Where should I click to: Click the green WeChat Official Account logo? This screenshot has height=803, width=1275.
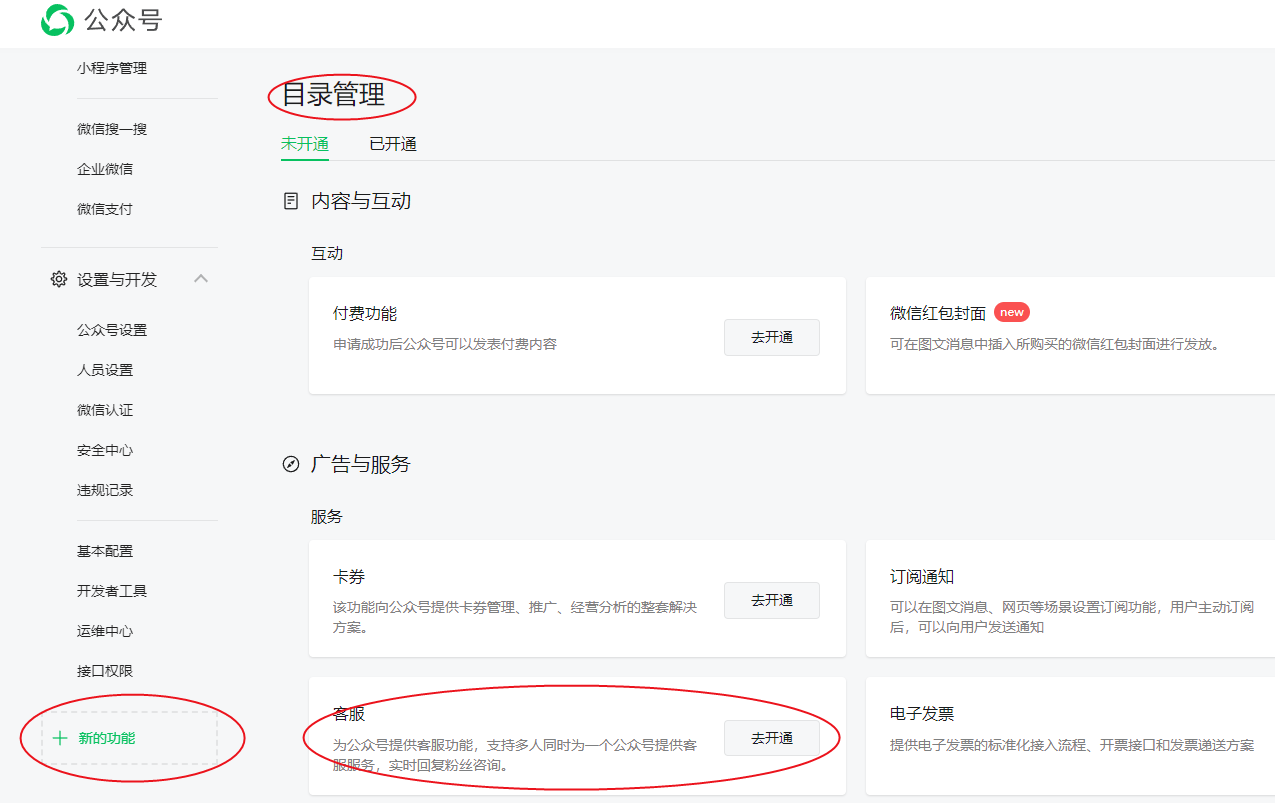(57, 20)
